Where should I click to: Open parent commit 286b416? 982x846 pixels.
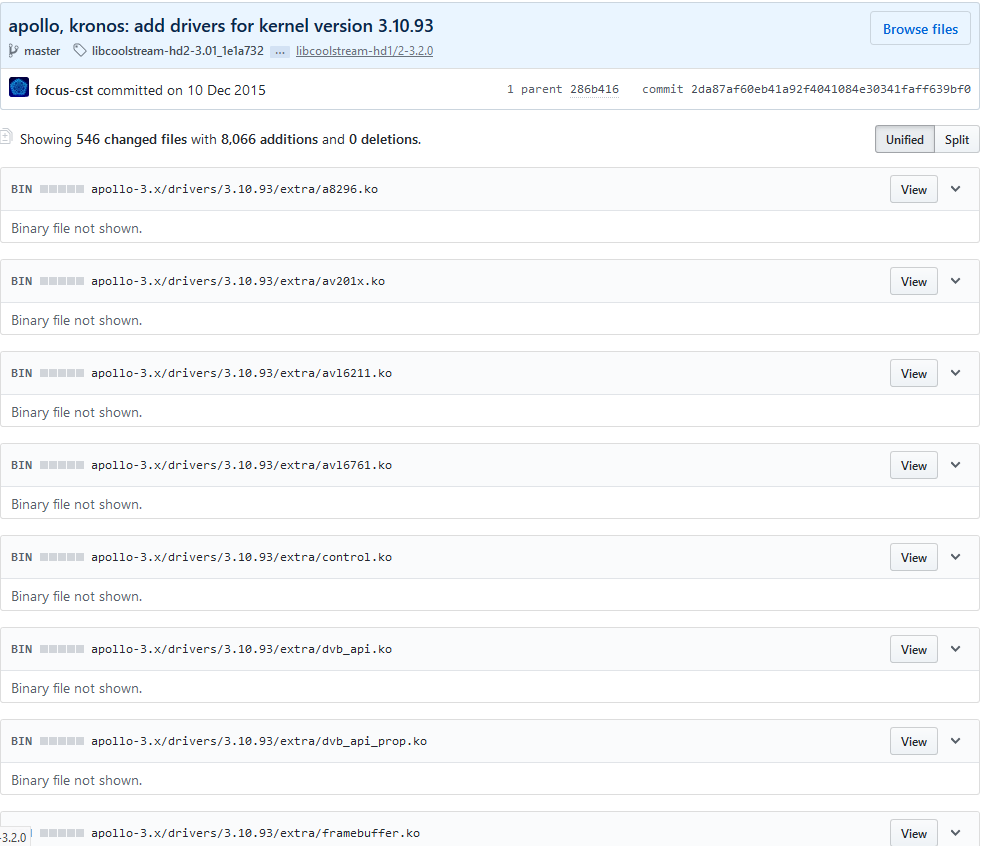point(594,90)
